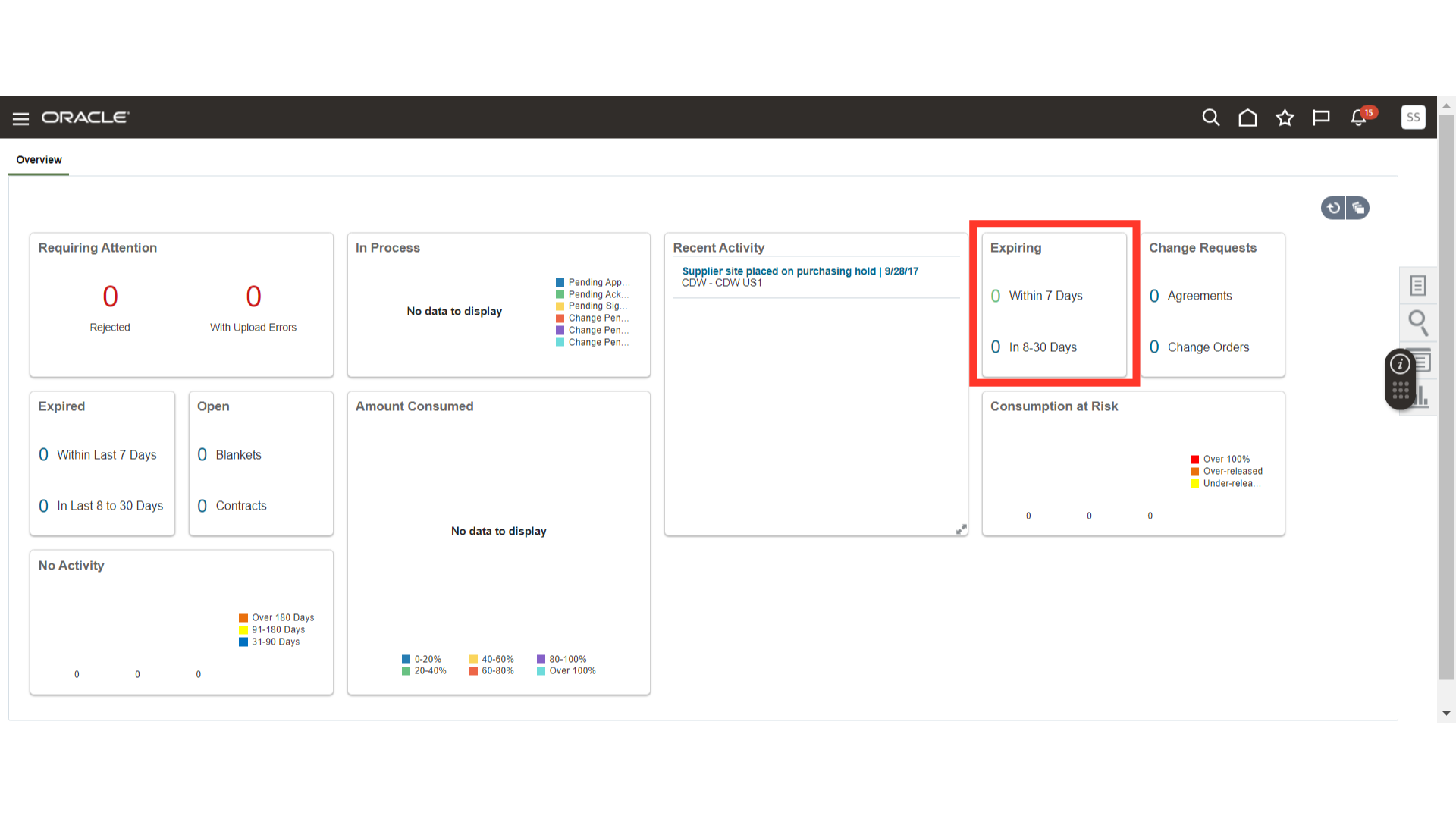
Task: Click Over 100% legend in Amount Consumed
Action: (566, 671)
